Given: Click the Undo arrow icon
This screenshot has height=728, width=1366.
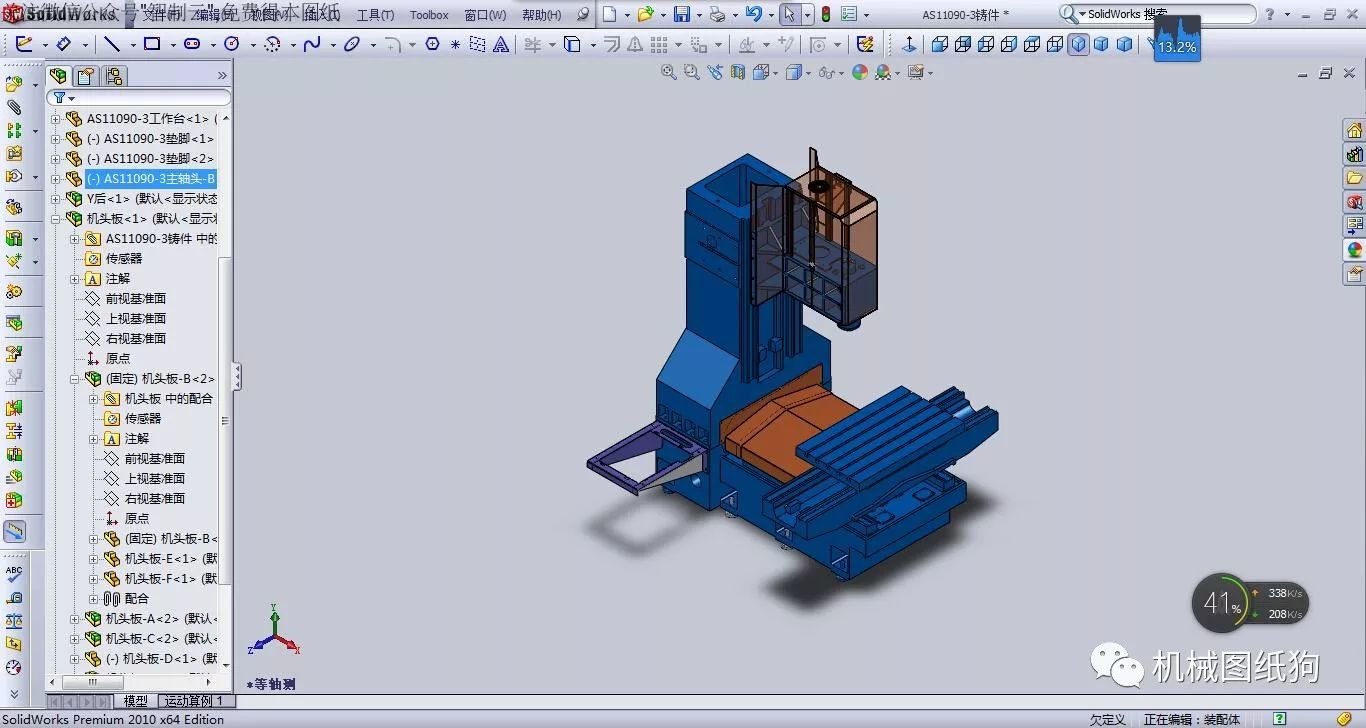Looking at the screenshot, I should 753,14.
